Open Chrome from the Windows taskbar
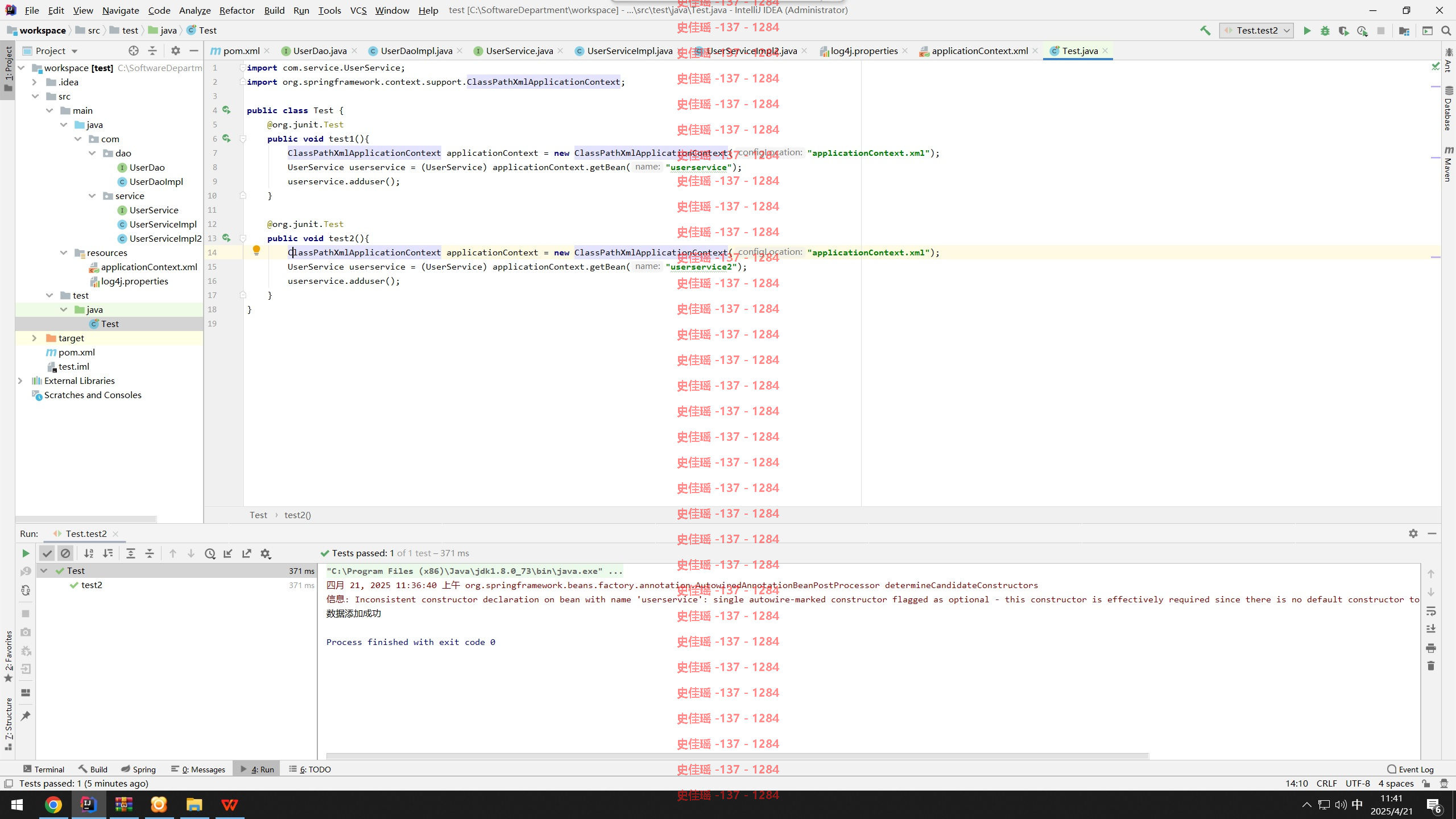The height and width of the screenshot is (819, 1456). coord(53,804)
